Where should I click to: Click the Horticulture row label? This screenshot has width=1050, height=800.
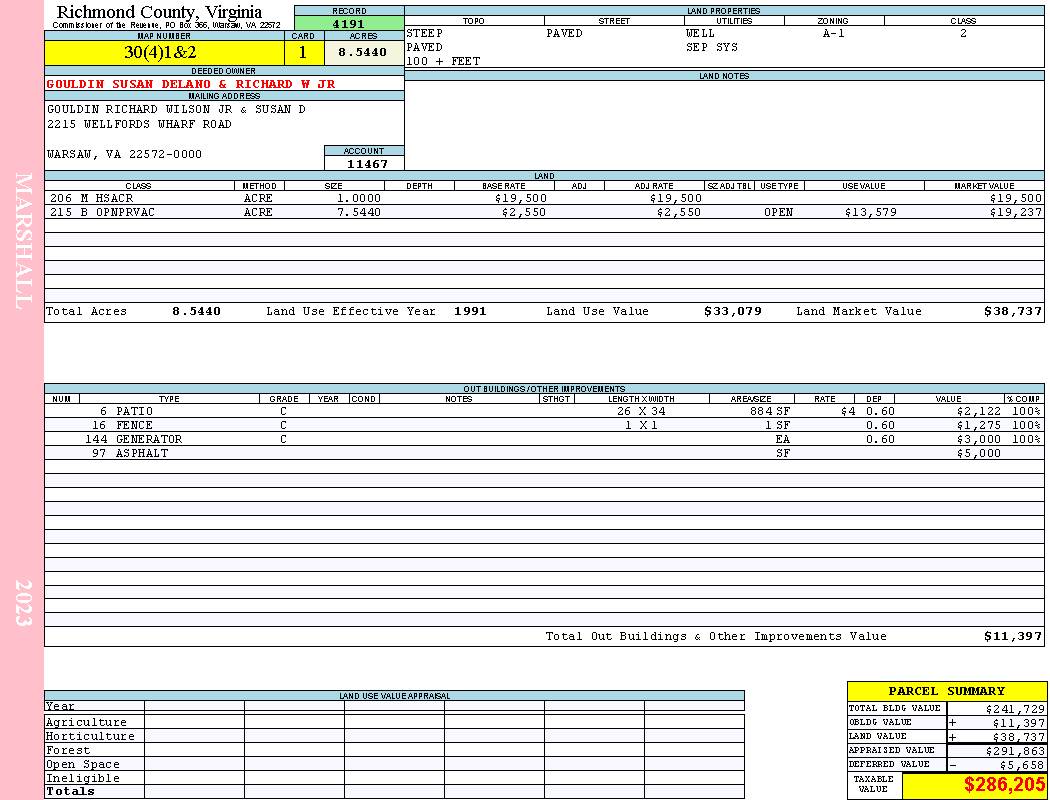[90, 736]
